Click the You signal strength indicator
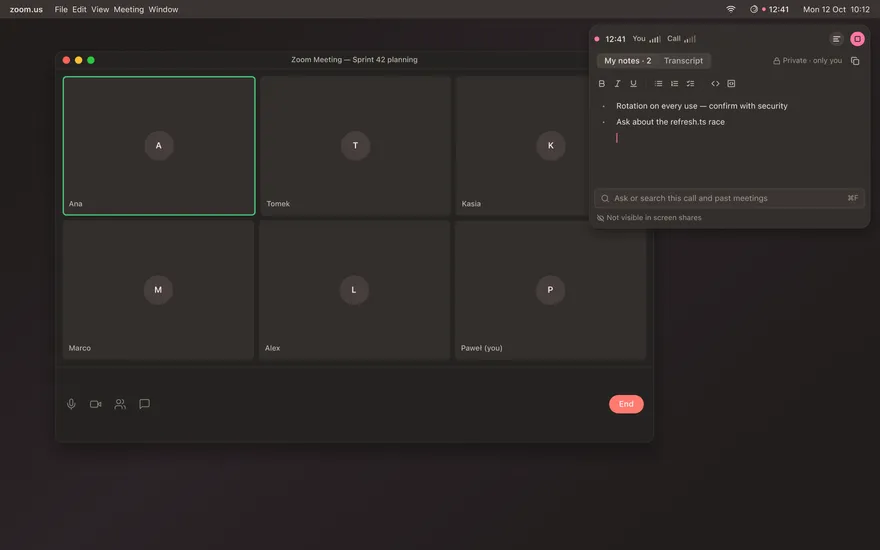This screenshot has width=880, height=550. click(x=655, y=39)
